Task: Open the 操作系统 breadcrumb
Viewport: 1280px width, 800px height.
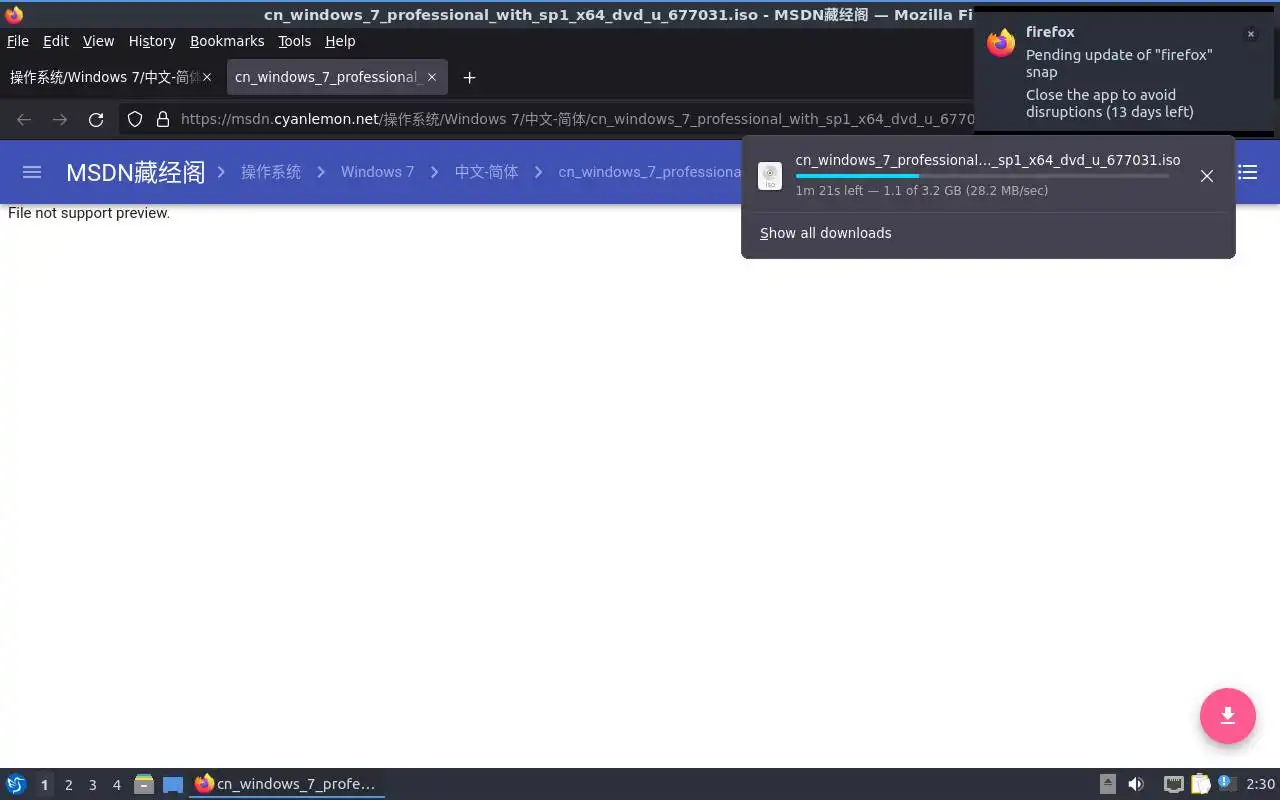Action: tap(271, 172)
